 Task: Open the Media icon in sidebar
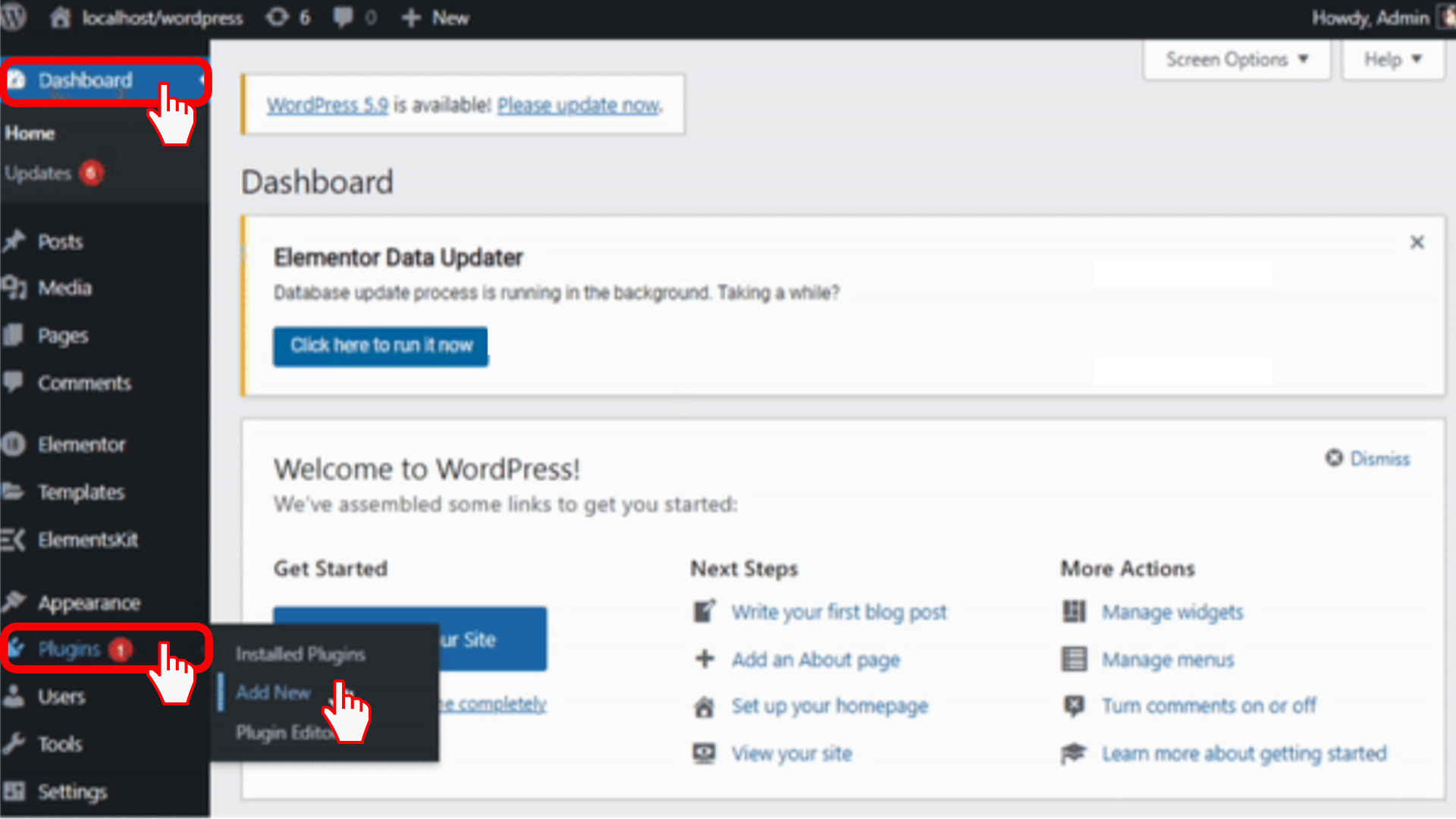click(14, 287)
